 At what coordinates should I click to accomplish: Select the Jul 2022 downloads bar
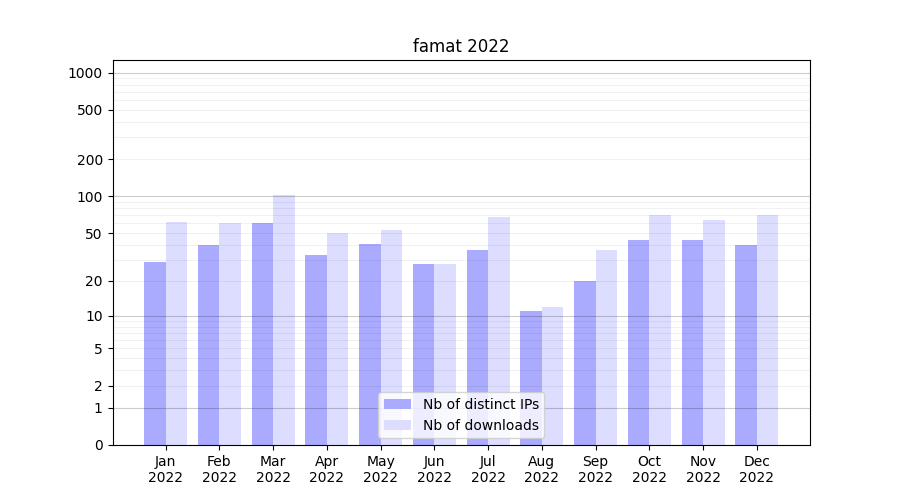(x=499, y=330)
